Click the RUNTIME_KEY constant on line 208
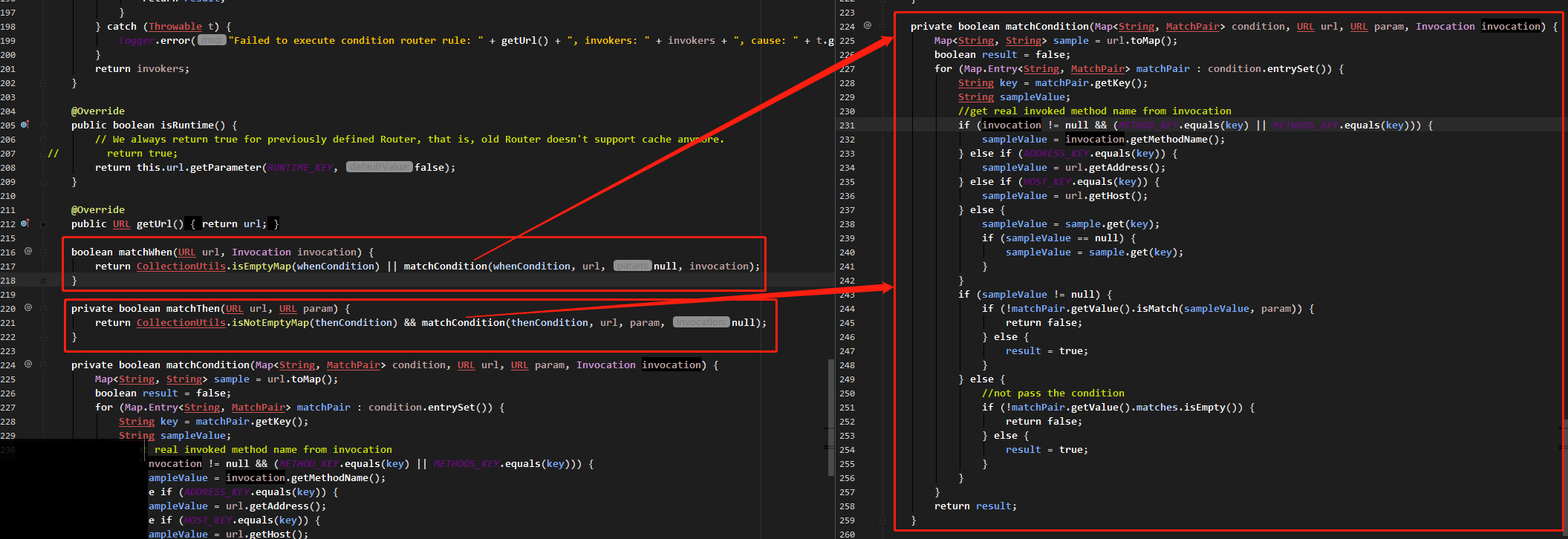The width and height of the screenshot is (1568, 539). pos(300,167)
